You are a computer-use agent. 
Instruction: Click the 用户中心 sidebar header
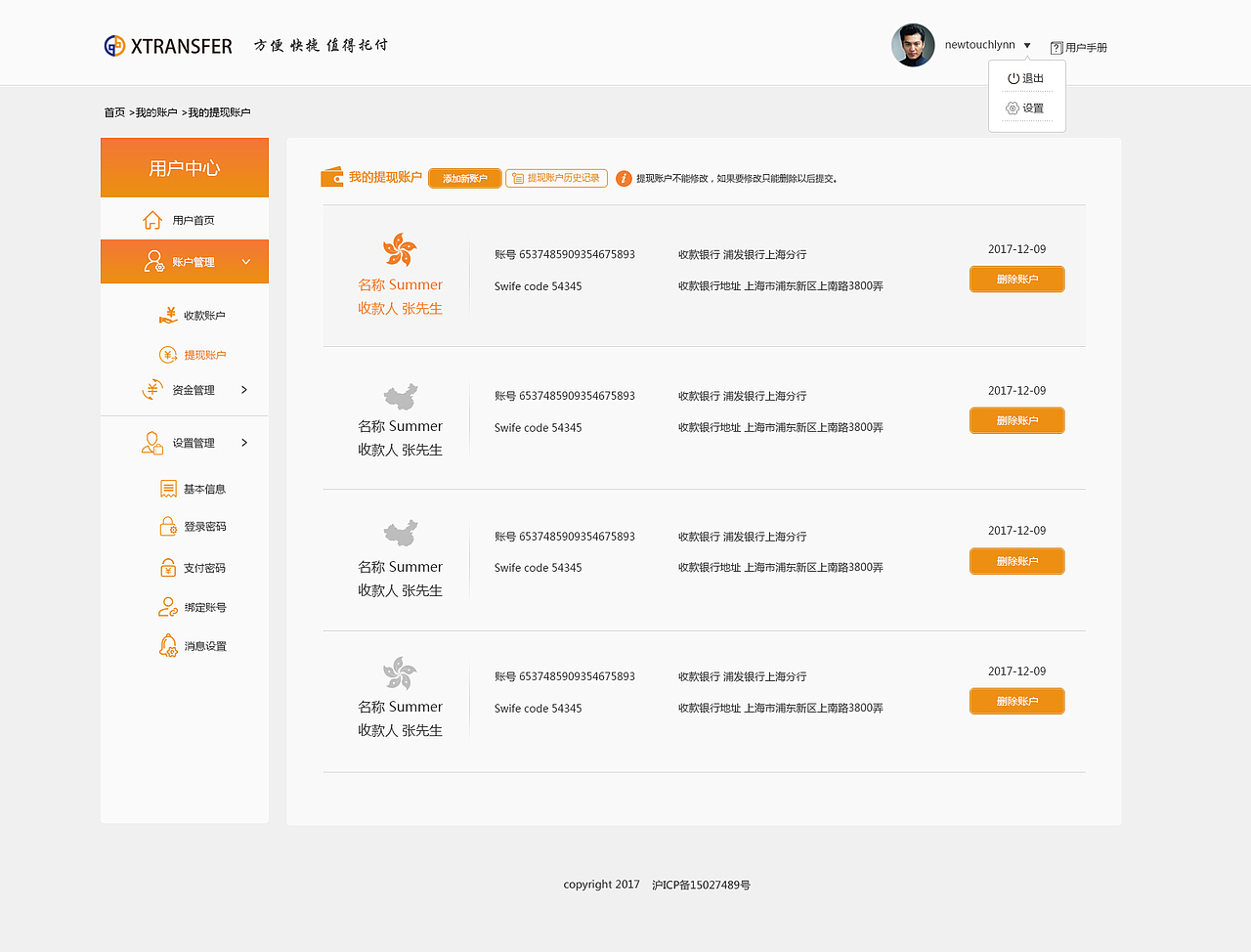tap(185, 168)
